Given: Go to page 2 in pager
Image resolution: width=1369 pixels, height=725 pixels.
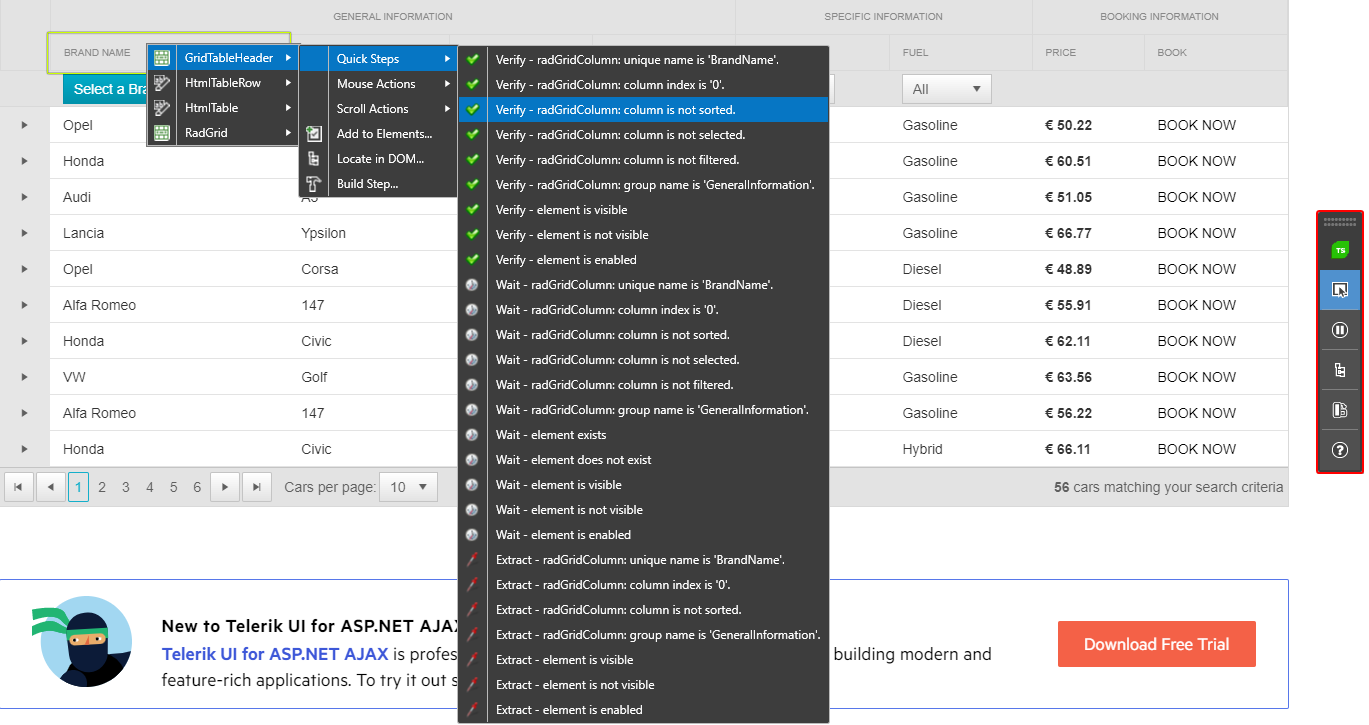Looking at the screenshot, I should click(x=102, y=487).
